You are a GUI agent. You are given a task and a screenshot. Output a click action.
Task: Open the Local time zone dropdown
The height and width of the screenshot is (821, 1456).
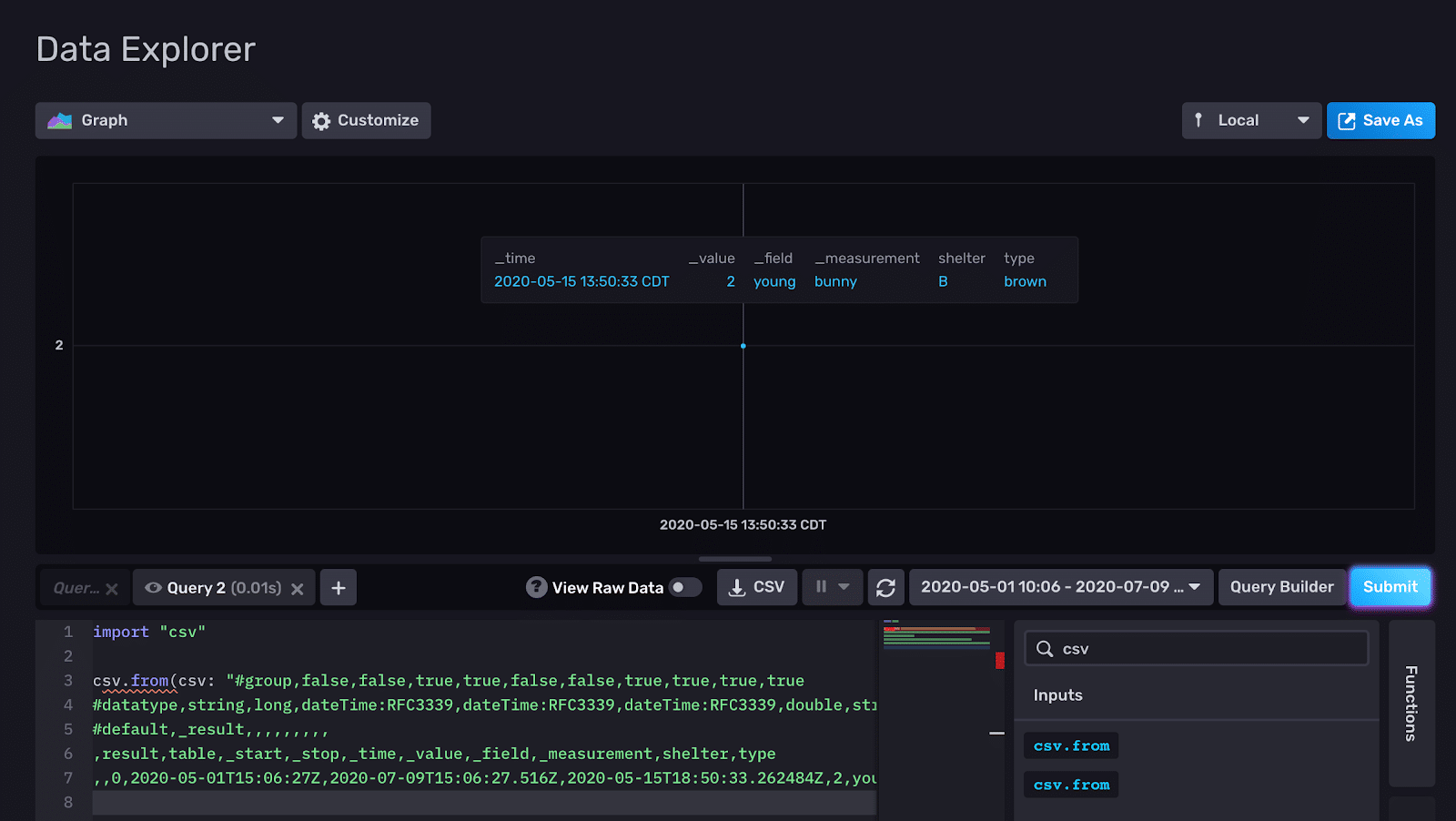[1251, 120]
